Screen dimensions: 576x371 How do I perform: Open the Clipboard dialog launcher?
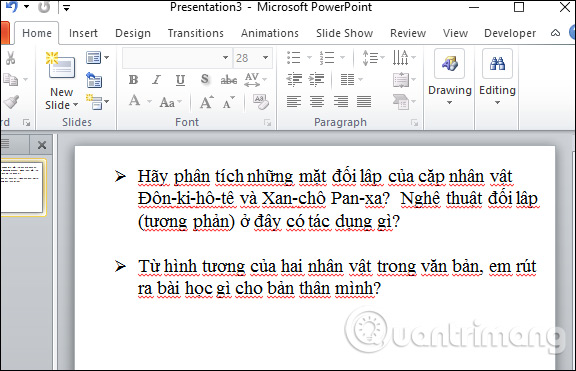[x=26, y=122]
